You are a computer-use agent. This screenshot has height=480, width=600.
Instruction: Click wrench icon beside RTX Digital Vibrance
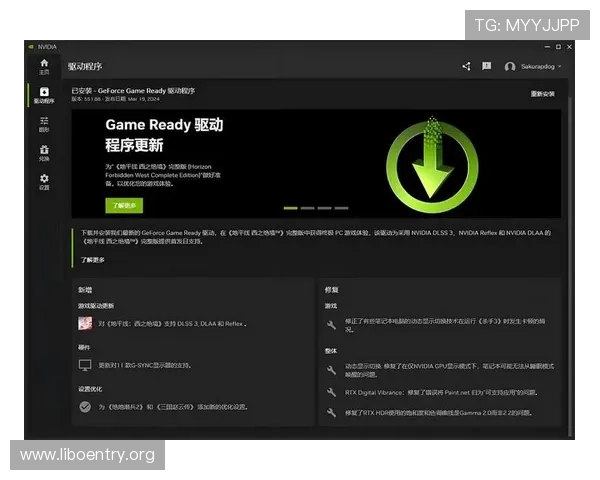coord(331,392)
